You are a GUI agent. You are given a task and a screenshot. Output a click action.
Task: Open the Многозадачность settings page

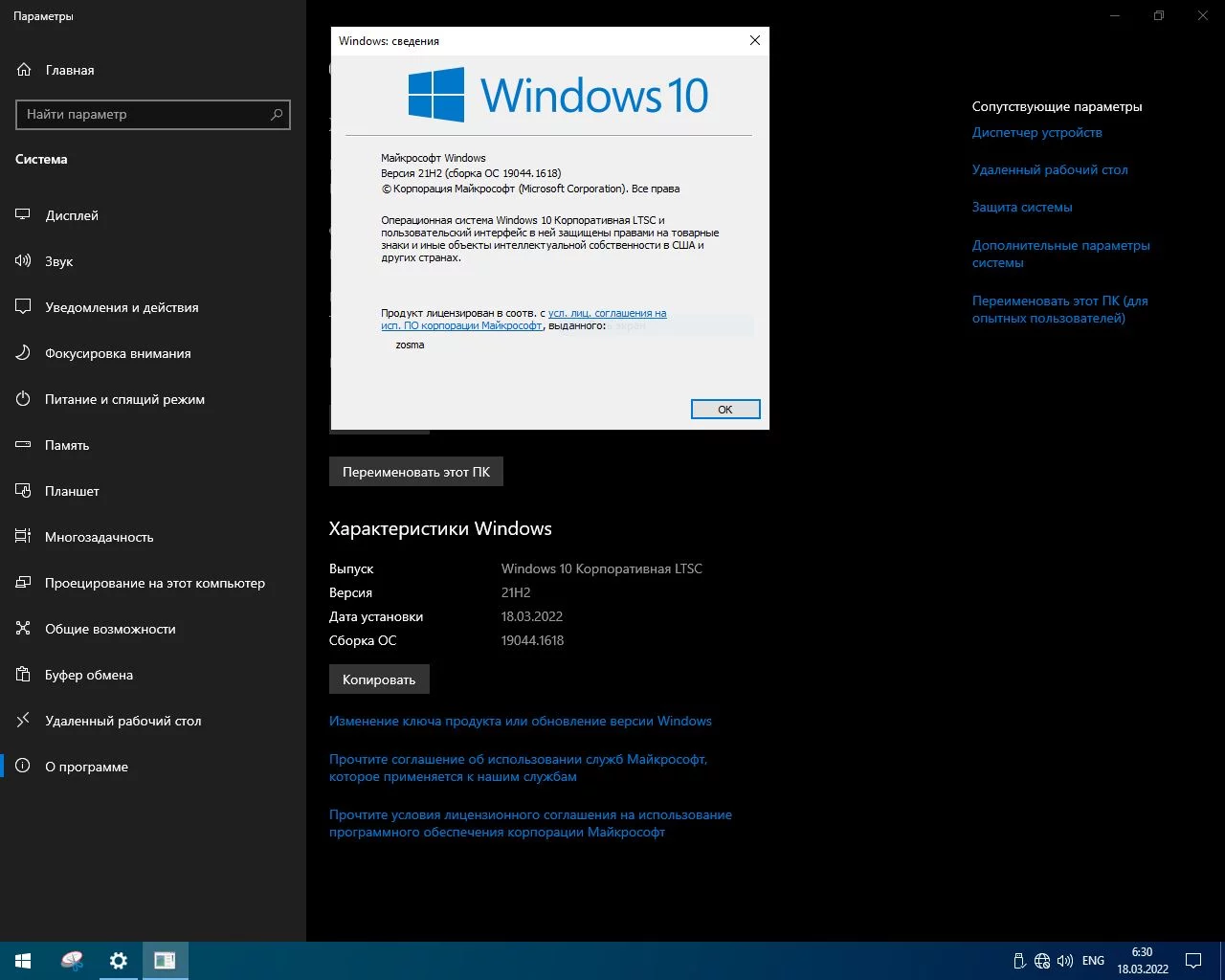point(153,537)
